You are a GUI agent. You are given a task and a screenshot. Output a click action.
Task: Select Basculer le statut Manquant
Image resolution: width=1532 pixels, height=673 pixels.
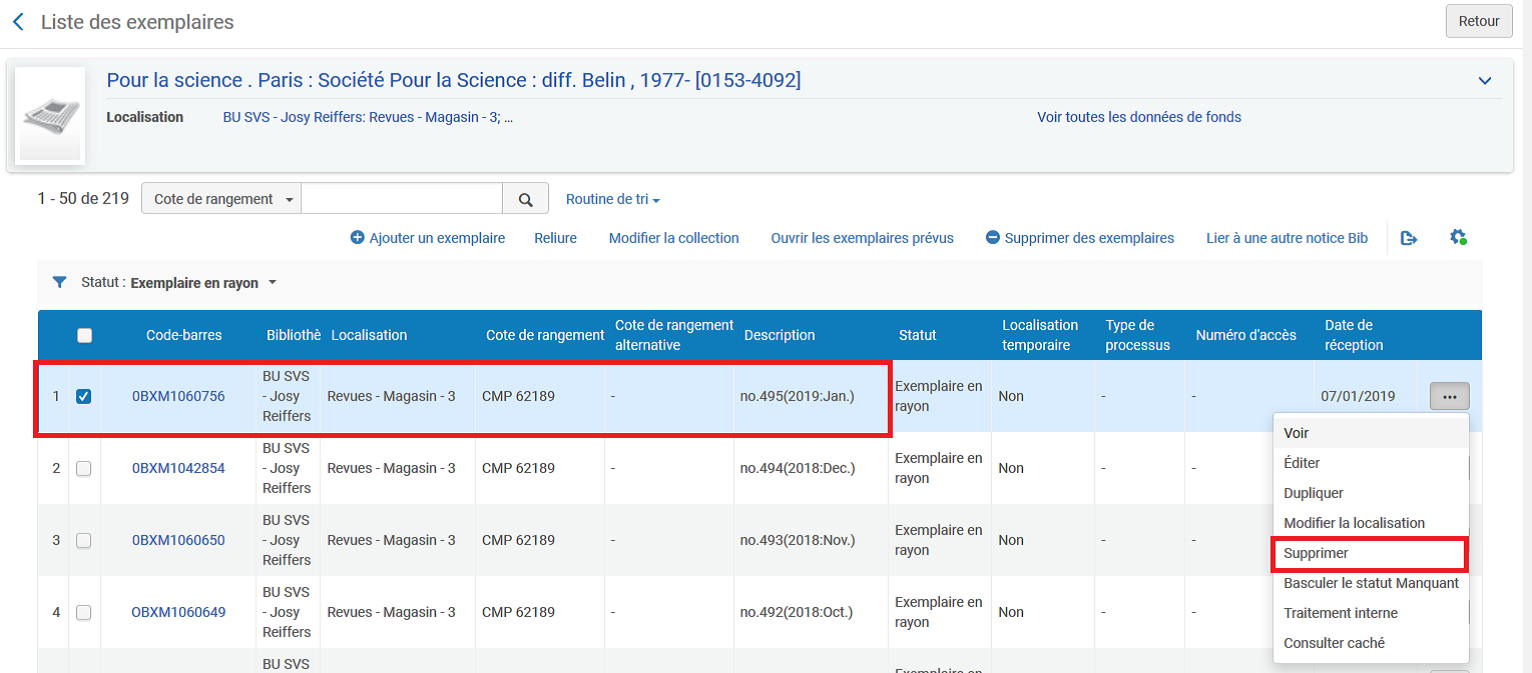1370,583
